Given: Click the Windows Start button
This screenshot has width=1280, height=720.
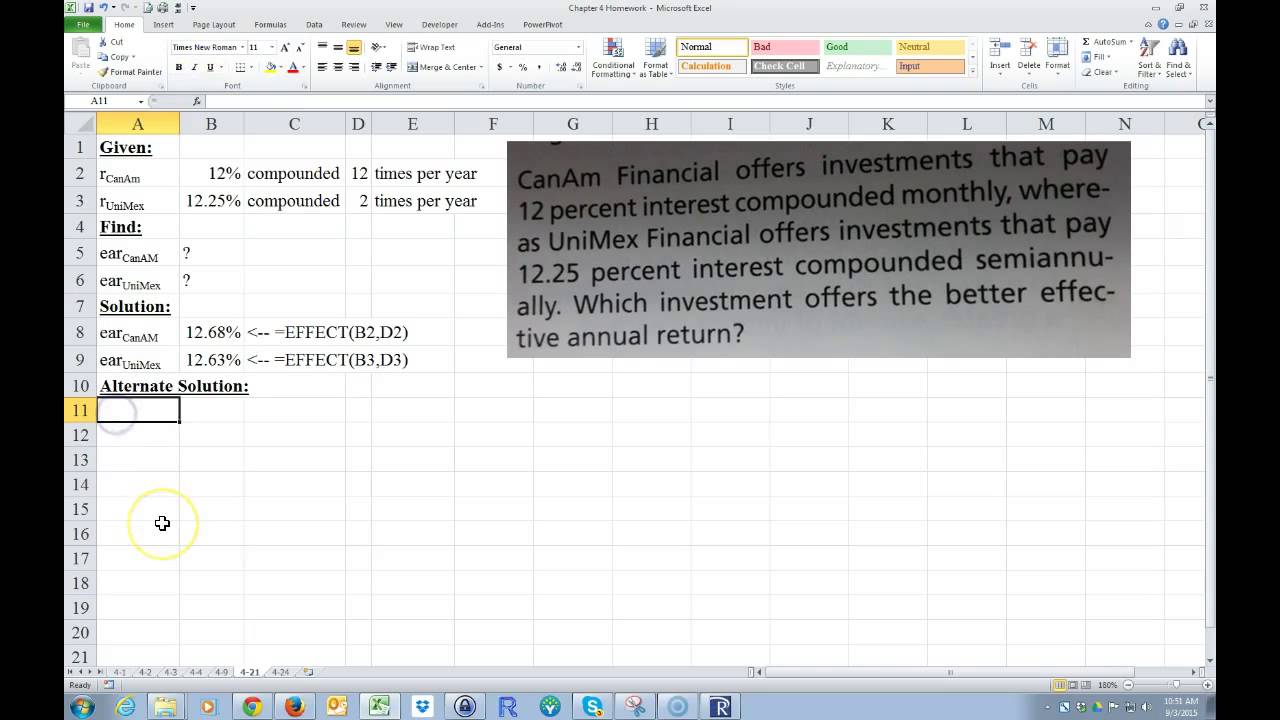Looking at the screenshot, I should click(82, 706).
